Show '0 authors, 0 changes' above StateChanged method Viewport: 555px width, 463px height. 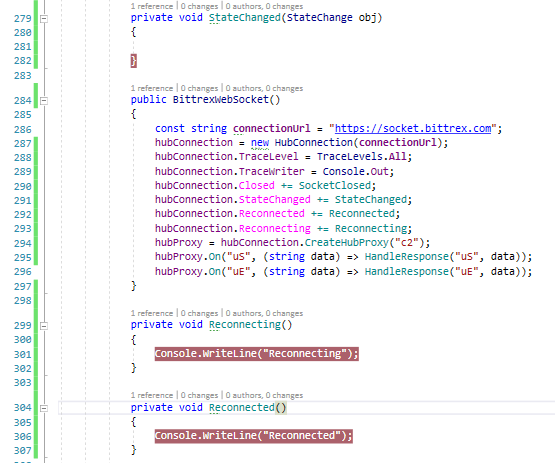pyautogui.click(x=264, y=6)
